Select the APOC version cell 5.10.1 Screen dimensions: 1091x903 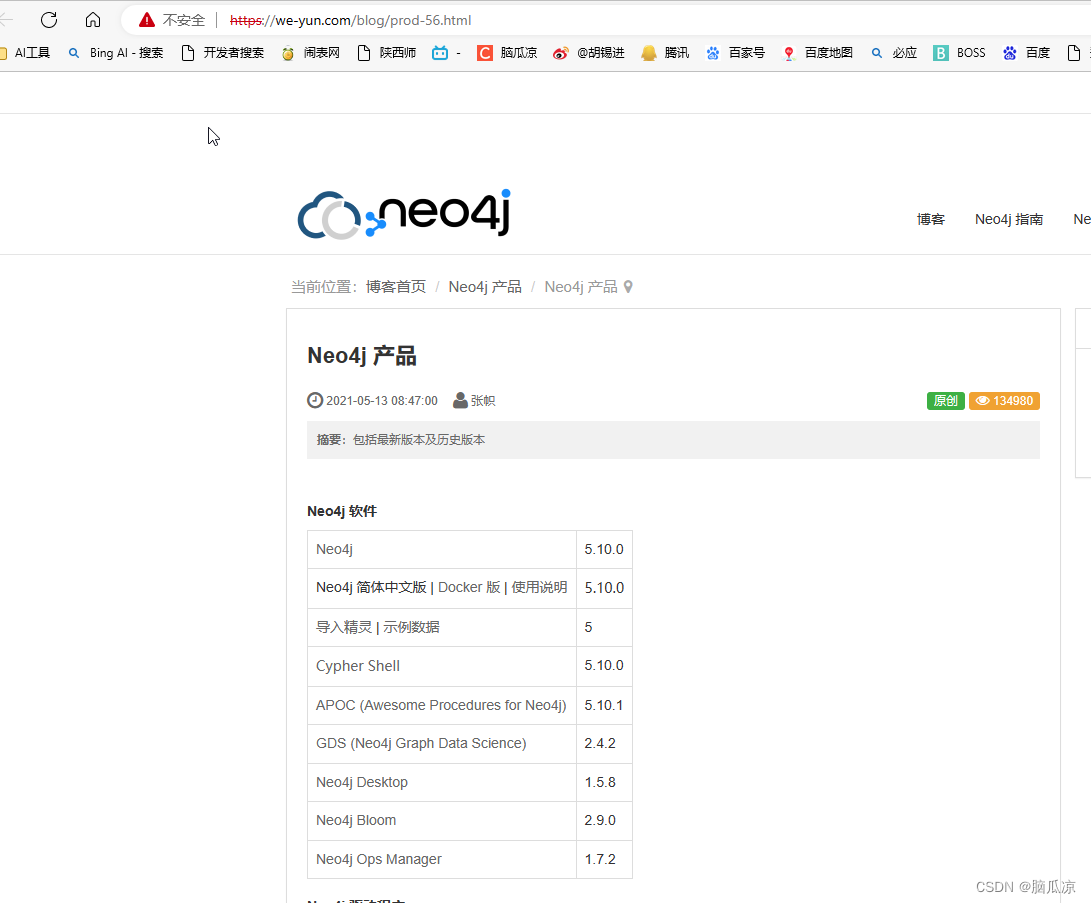pyautogui.click(x=604, y=705)
